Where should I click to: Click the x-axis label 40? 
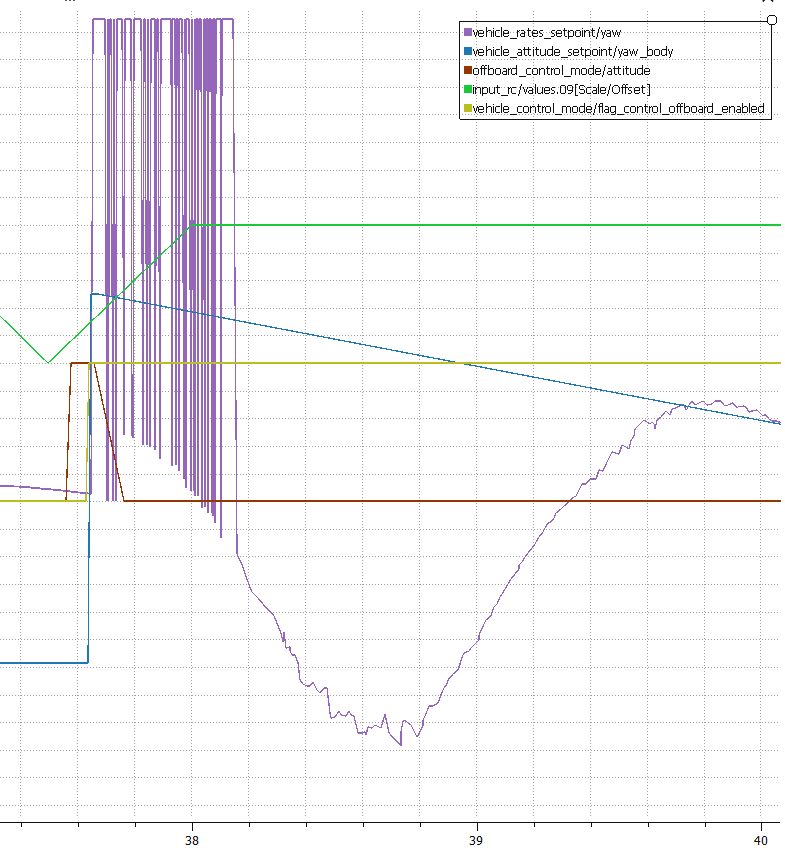pyautogui.click(x=760, y=840)
